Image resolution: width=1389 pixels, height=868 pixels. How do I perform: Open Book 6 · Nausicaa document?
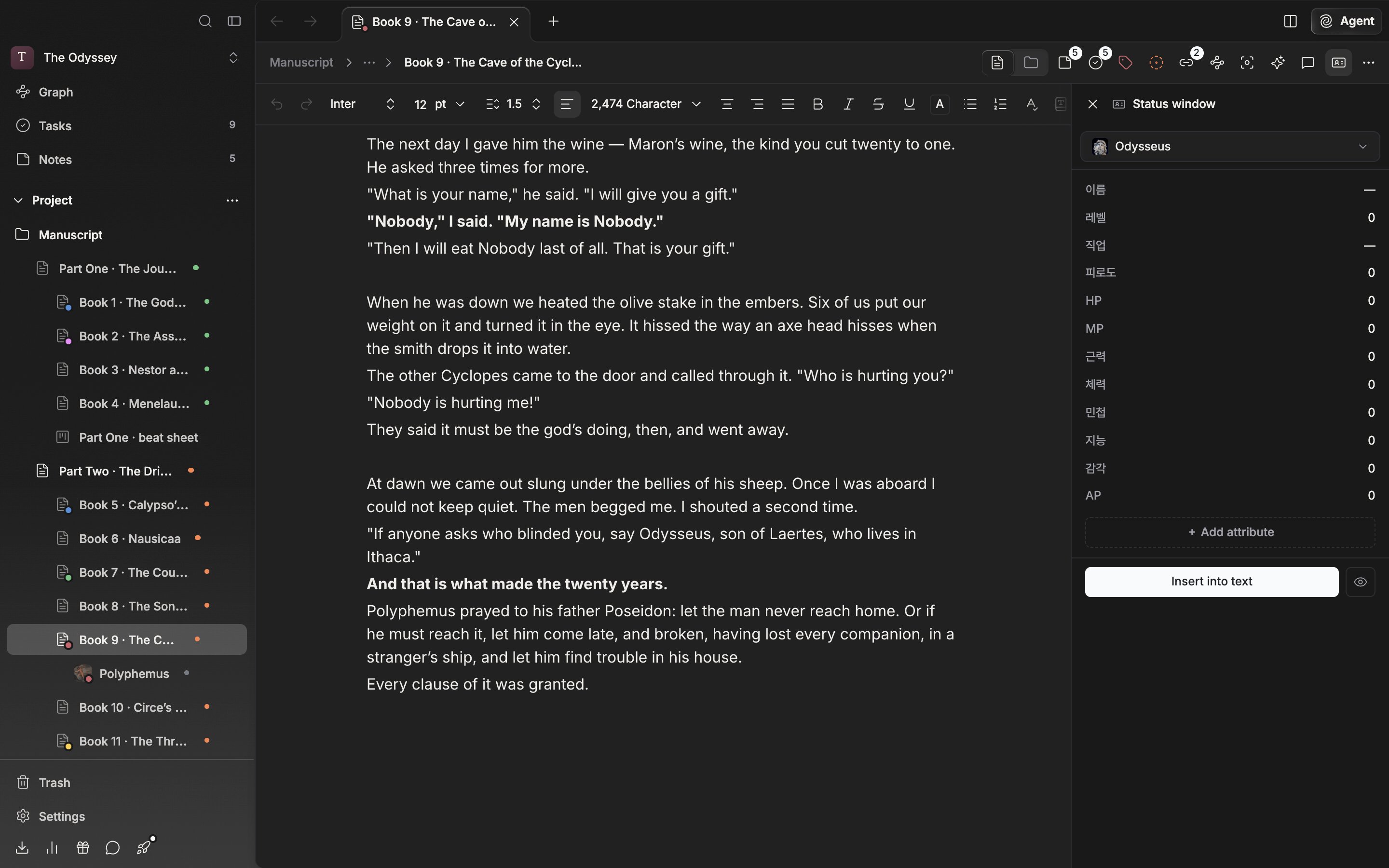[x=126, y=539]
